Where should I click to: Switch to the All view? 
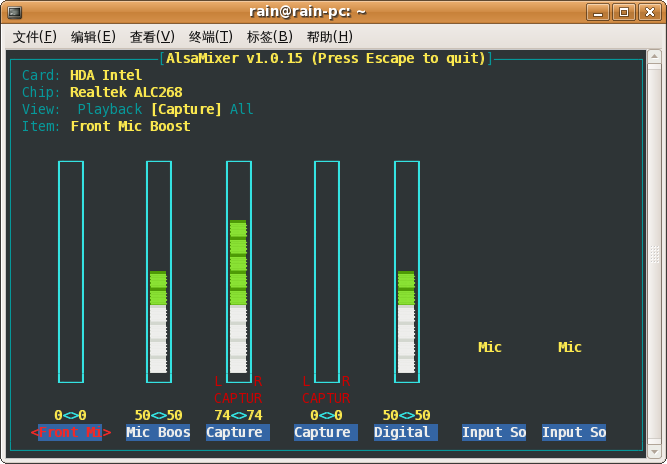click(242, 109)
